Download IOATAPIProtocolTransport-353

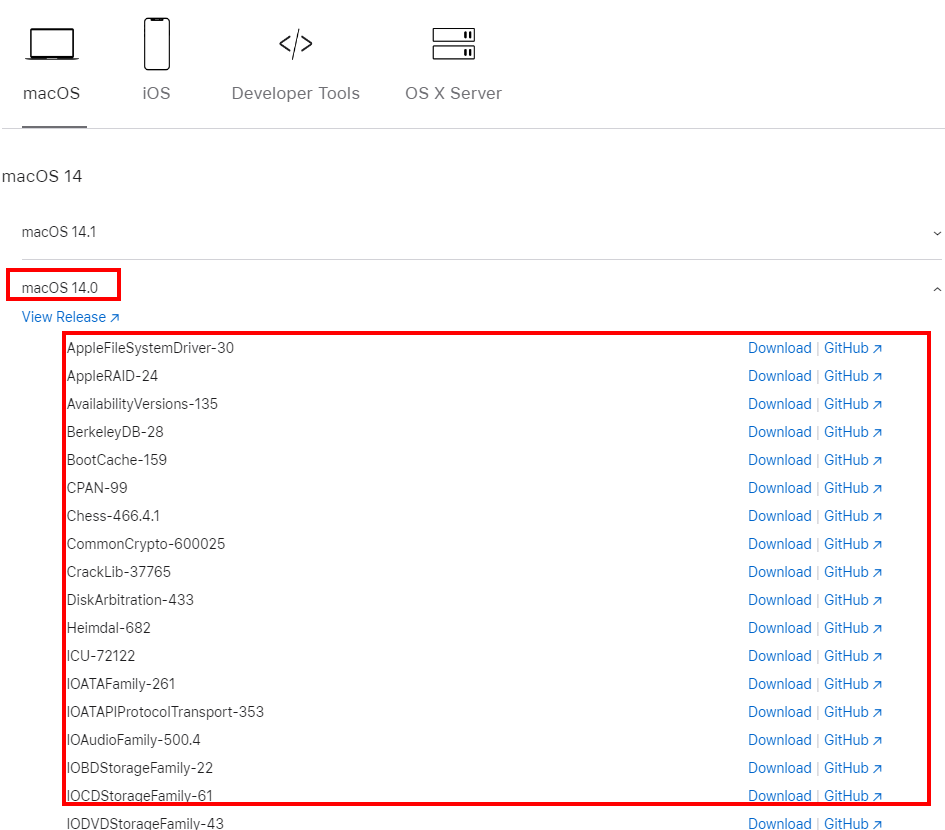pos(780,712)
